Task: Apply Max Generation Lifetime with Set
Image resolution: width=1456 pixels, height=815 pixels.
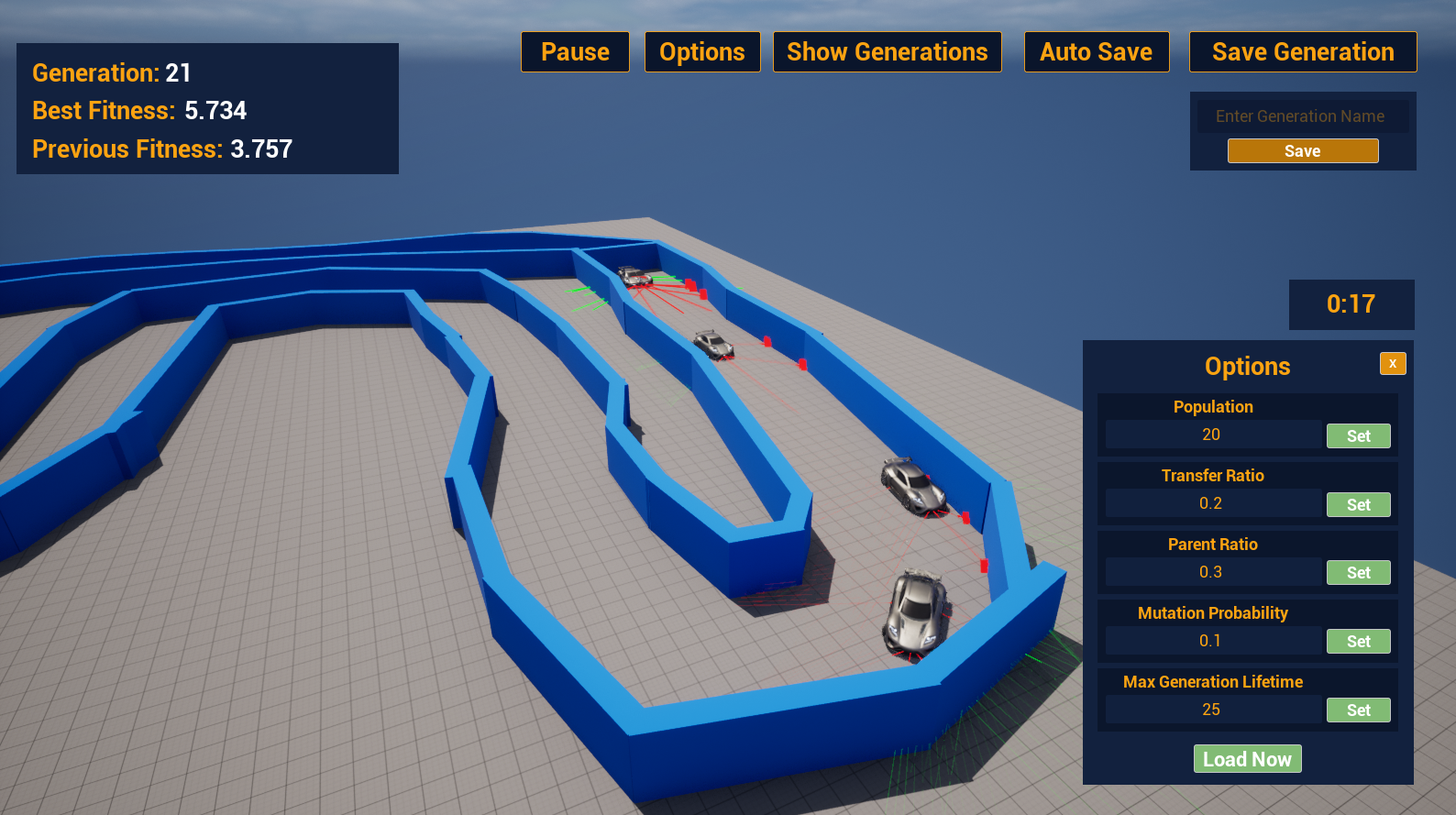Action: 1358,710
